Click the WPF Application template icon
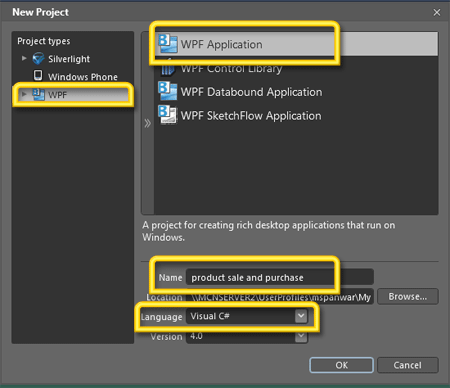The width and height of the screenshot is (450, 388). point(167,44)
